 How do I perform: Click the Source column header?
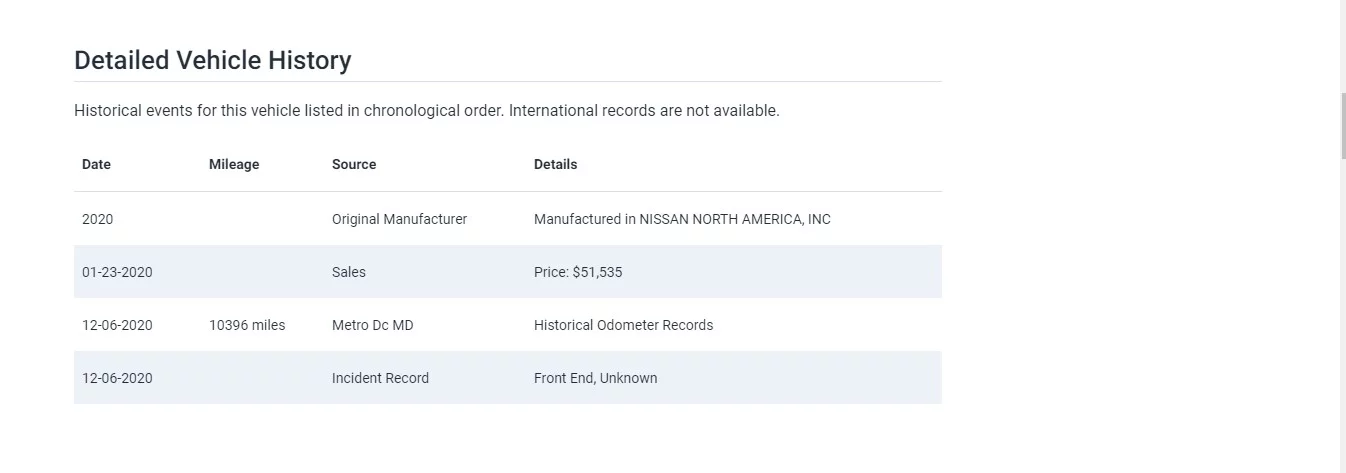[x=354, y=164]
